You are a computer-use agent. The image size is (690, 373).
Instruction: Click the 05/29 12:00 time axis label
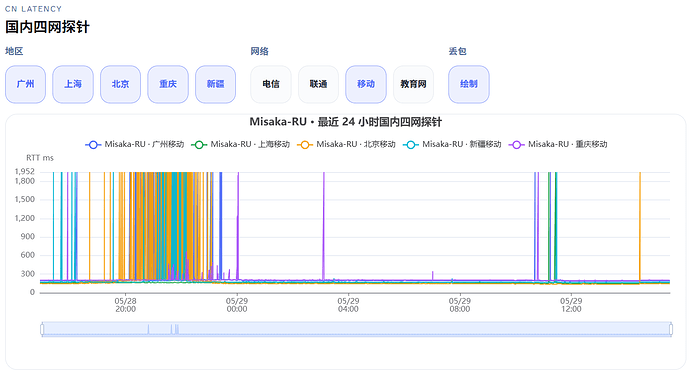(x=571, y=305)
